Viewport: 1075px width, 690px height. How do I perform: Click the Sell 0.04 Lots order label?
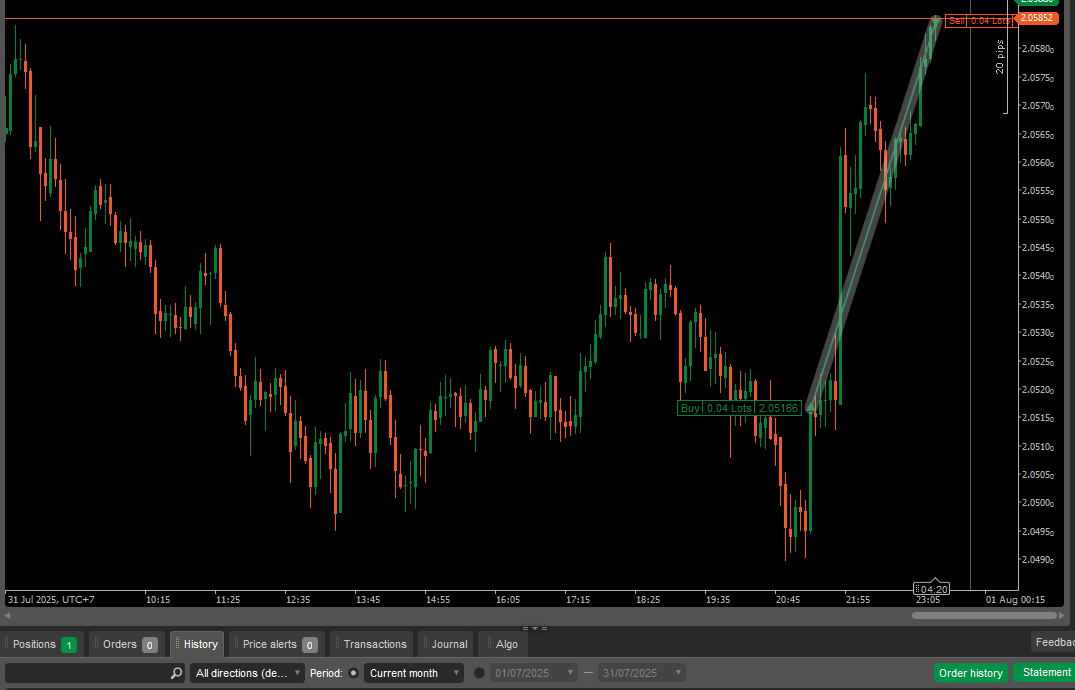click(979, 21)
